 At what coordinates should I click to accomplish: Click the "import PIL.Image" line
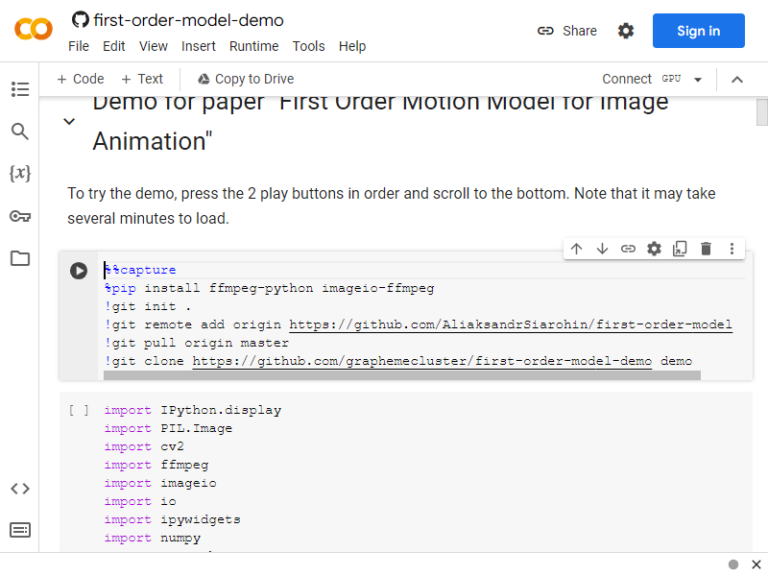pos(168,429)
